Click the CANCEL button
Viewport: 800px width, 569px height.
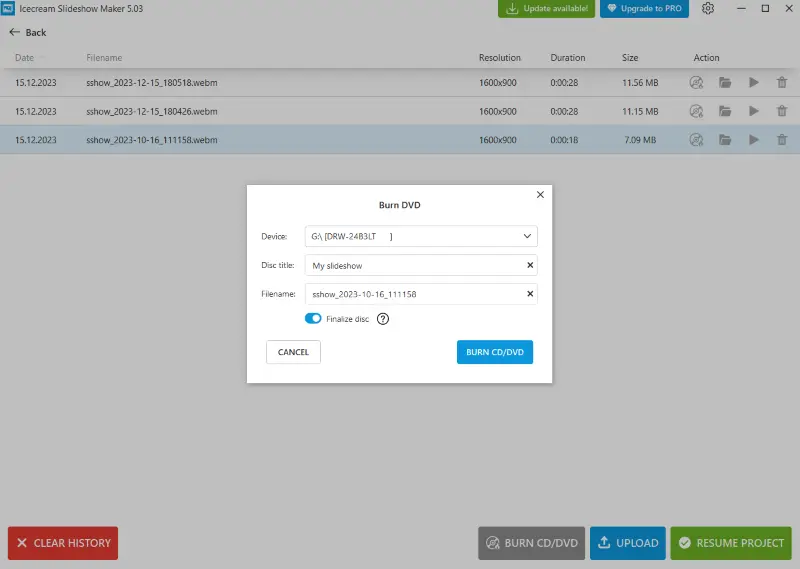293,352
